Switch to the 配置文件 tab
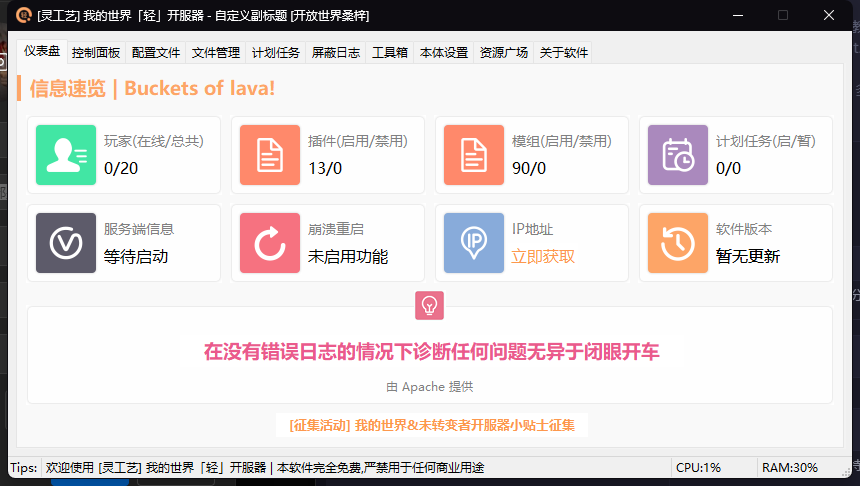The image size is (860, 486). click(x=156, y=53)
